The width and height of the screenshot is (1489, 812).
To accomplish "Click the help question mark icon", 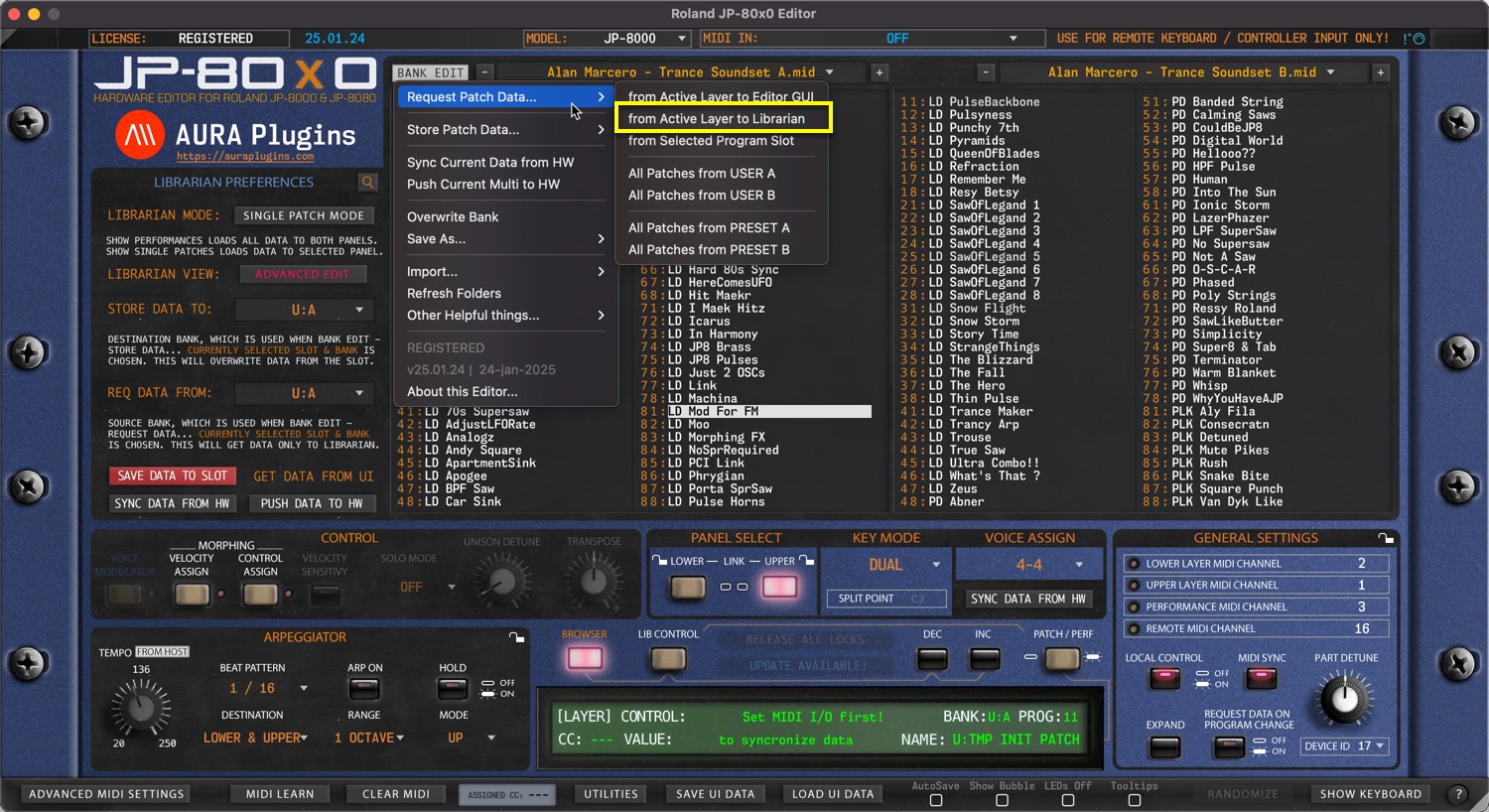I will tap(1458, 794).
